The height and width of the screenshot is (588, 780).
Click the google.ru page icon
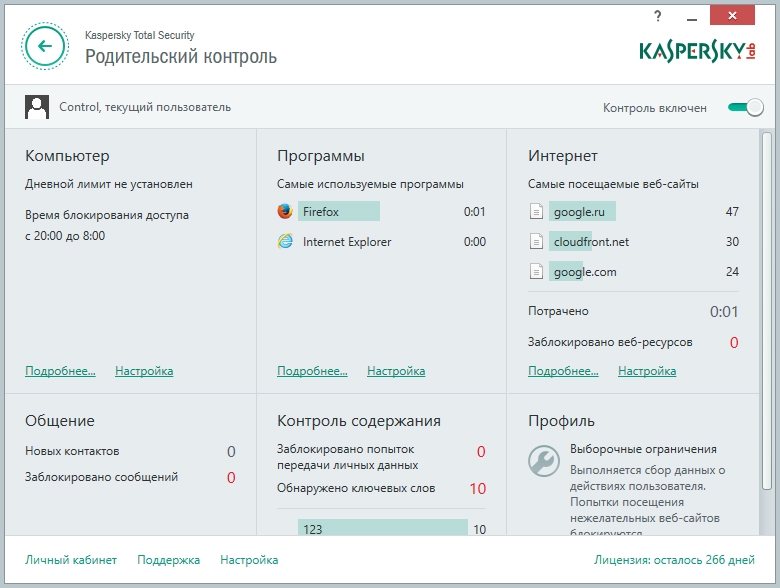point(537,212)
